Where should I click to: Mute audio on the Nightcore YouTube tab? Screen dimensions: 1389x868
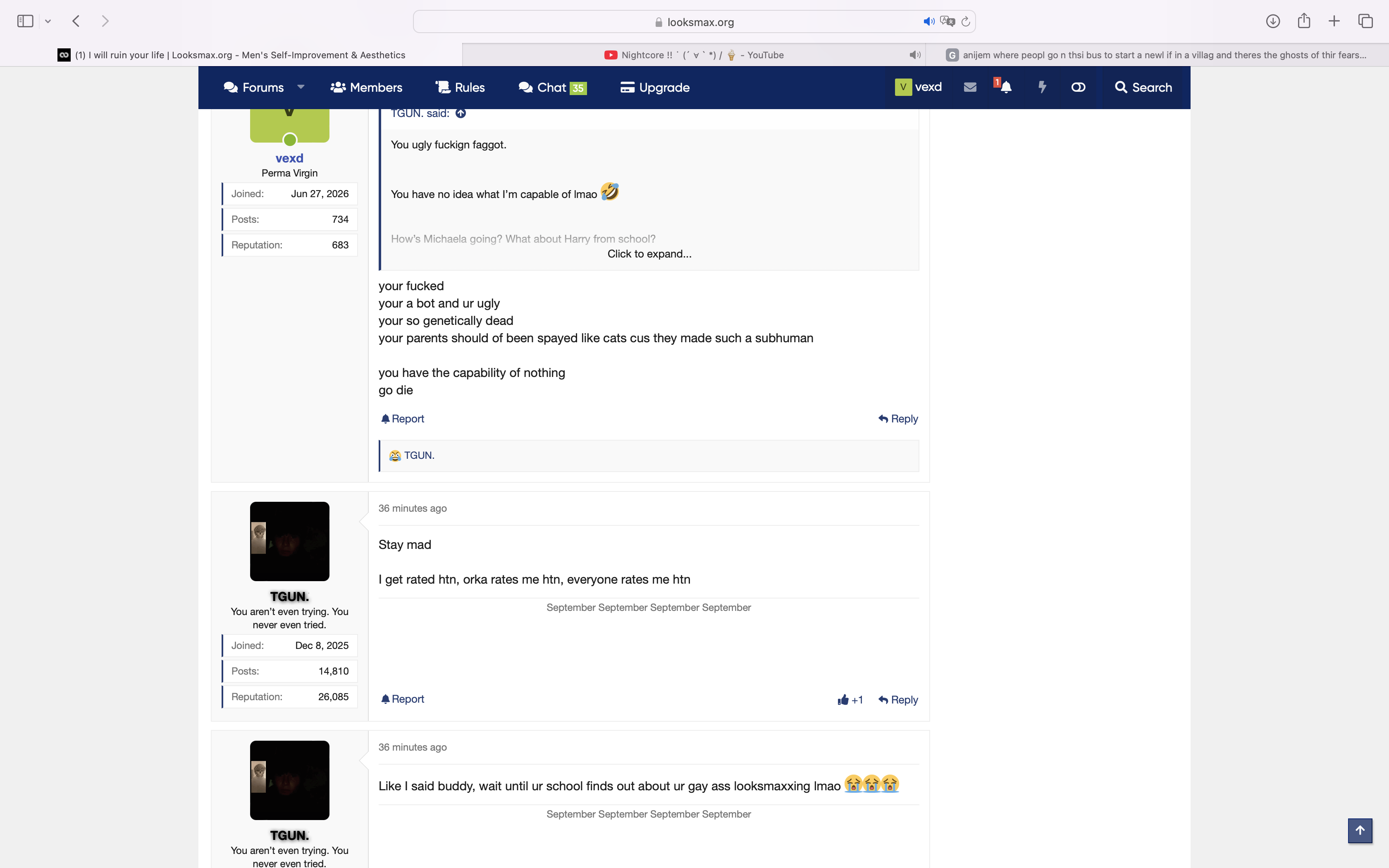pyautogui.click(x=915, y=55)
